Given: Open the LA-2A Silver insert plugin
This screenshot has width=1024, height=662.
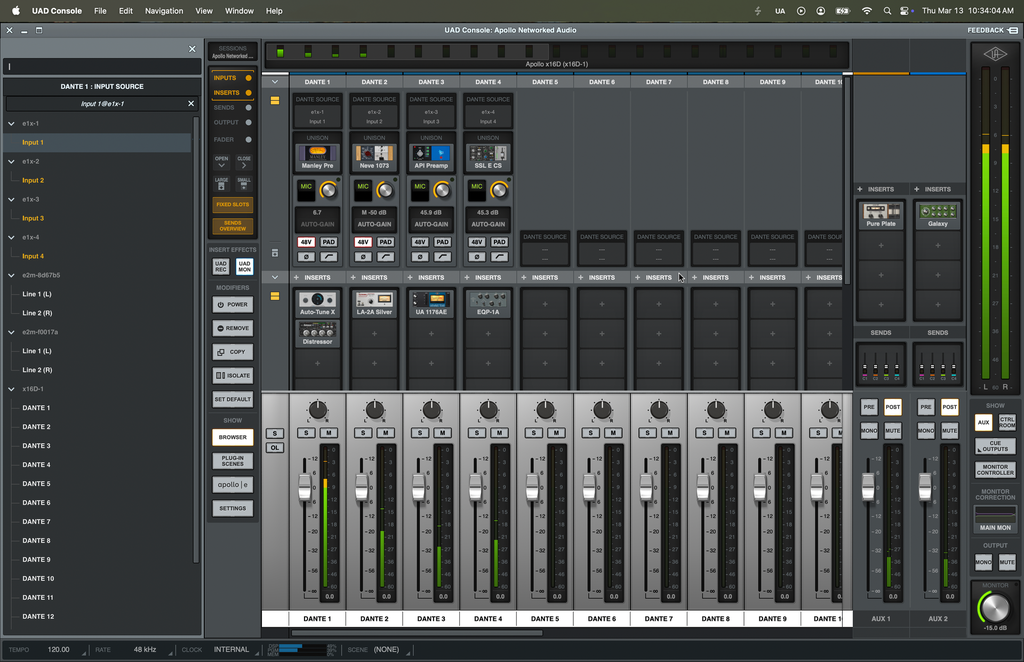Looking at the screenshot, I should 374,304.
